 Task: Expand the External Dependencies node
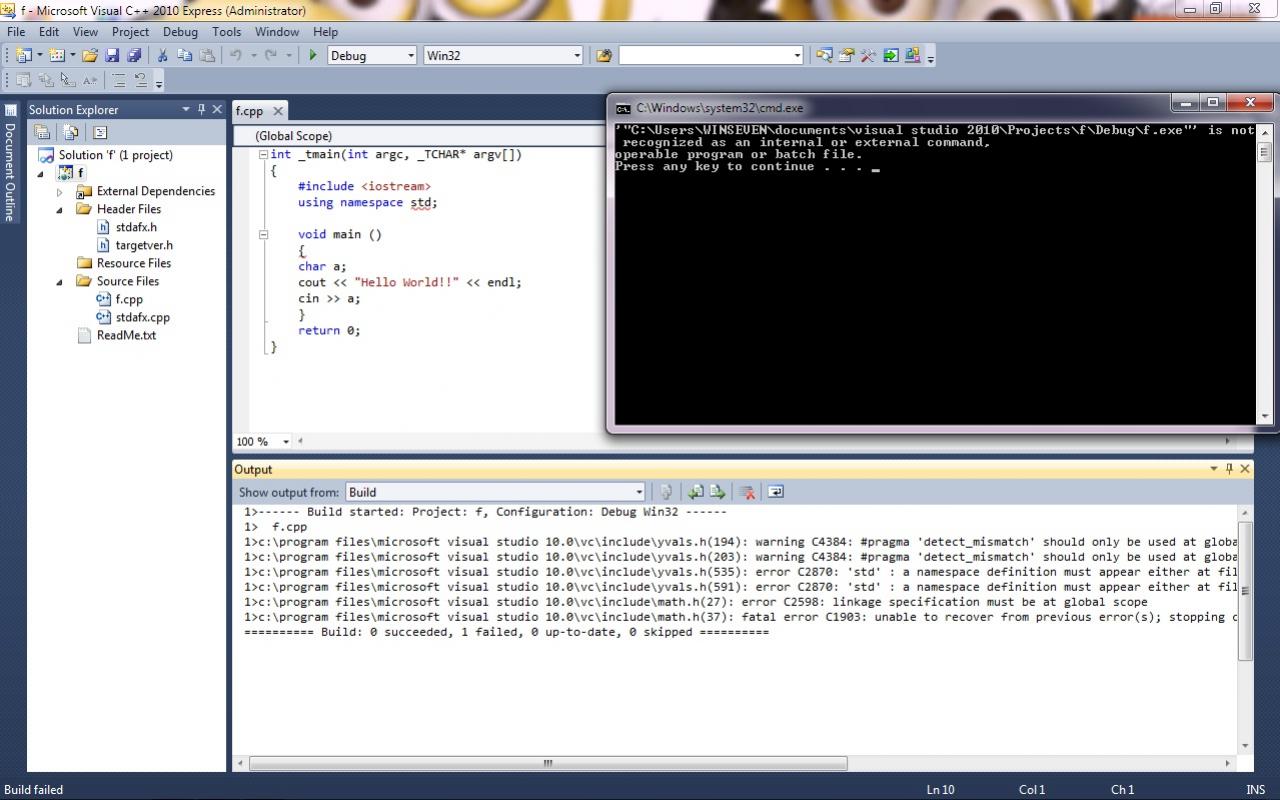pyautogui.click(x=60, y=191)
